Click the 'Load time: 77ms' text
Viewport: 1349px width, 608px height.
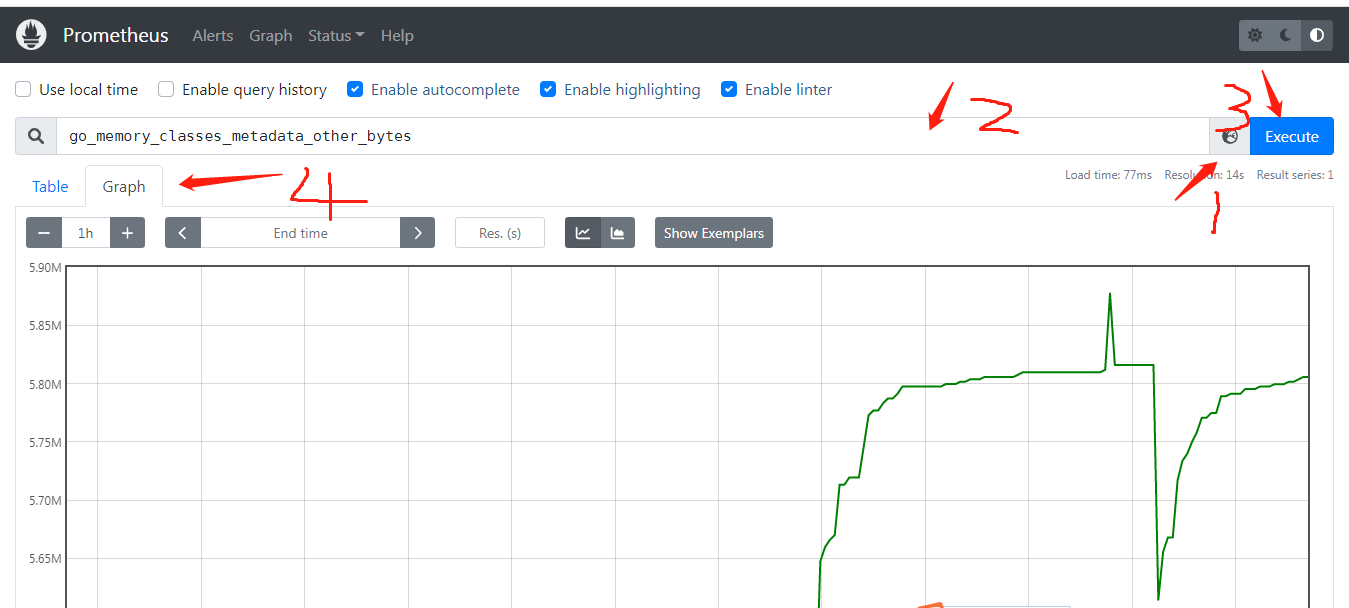[x=1108, y=175]
